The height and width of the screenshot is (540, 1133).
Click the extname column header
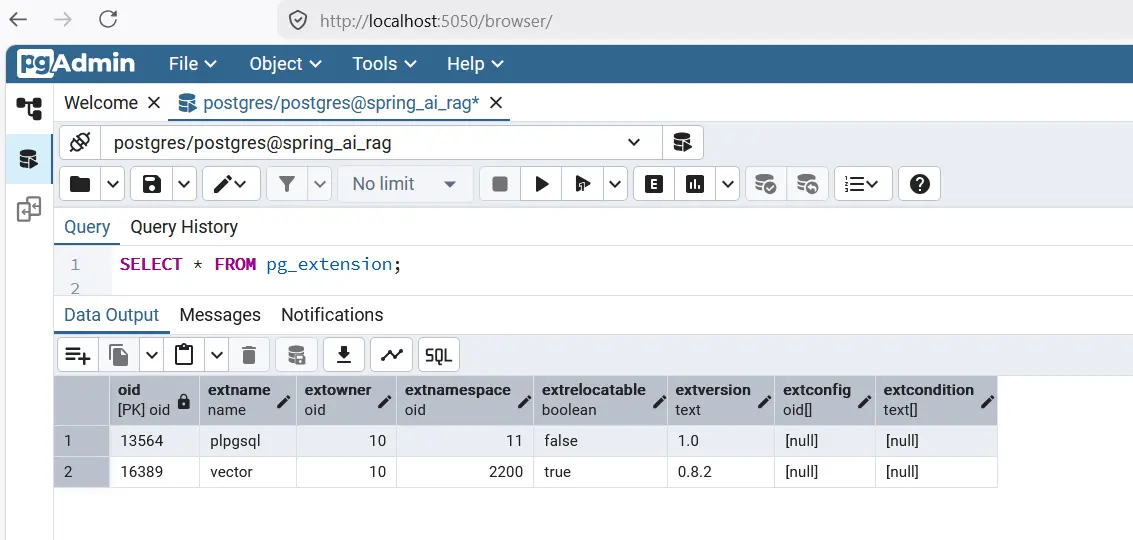pyautogui.click(x=248, y=400)
